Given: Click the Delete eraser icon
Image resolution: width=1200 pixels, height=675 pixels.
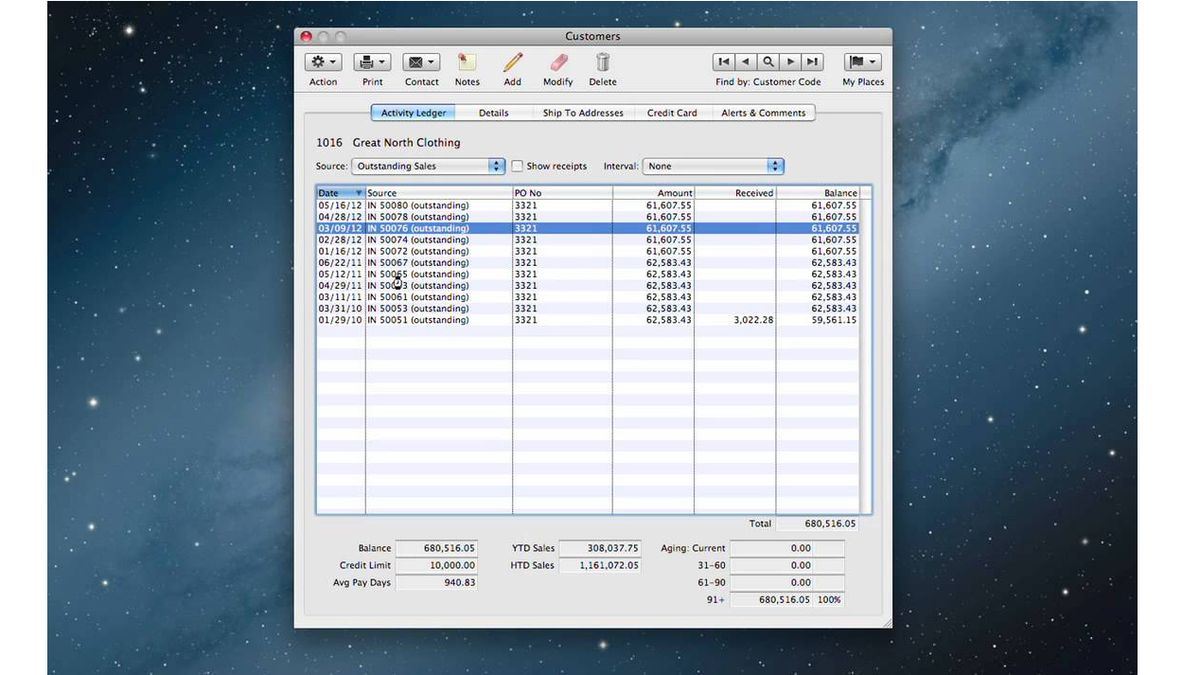Looking at the screenshot, I should click(x=602, y=62).
